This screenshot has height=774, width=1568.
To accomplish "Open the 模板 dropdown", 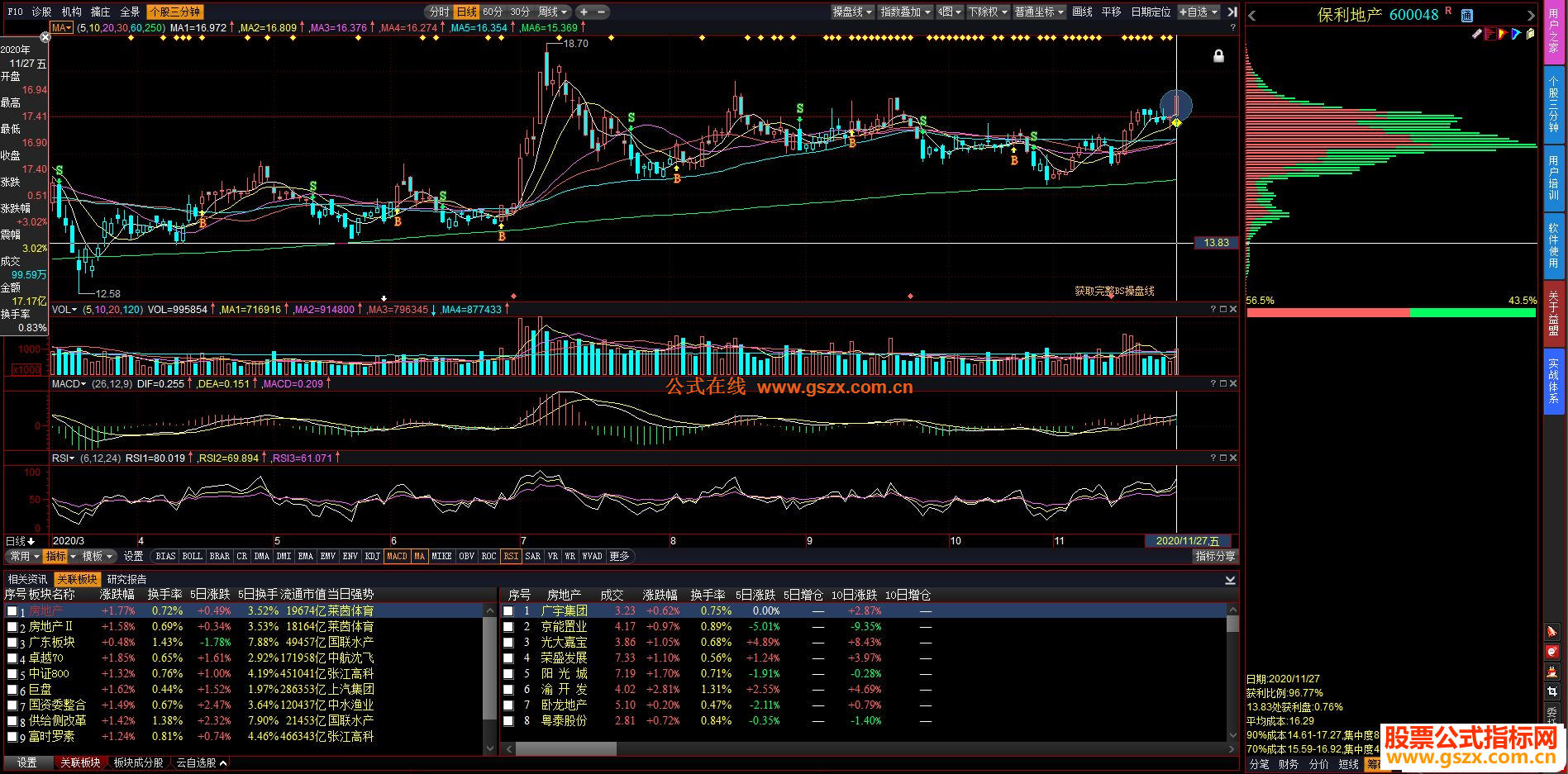I will 98,556.
